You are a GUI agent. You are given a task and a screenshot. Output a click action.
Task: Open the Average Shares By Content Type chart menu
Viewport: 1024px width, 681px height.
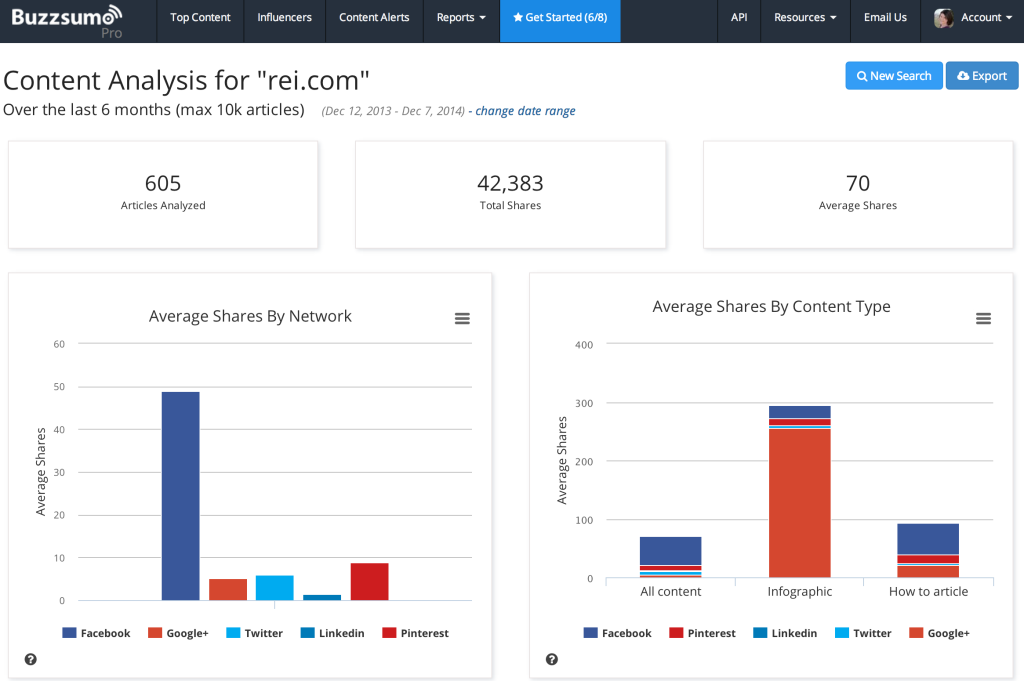(984, 319)
